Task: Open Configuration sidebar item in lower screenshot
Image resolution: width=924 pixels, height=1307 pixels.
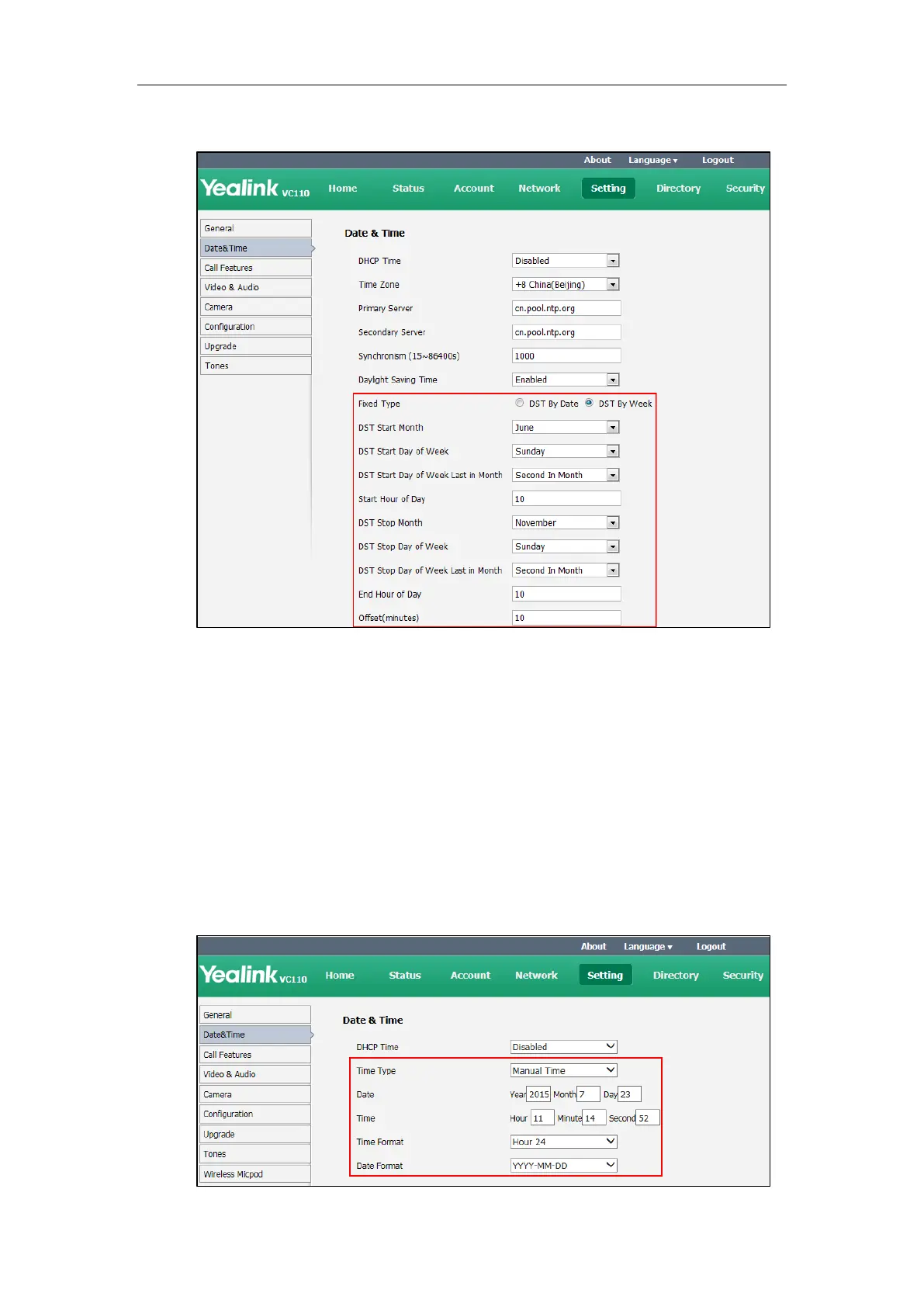Action: [x=255, y=1114]
